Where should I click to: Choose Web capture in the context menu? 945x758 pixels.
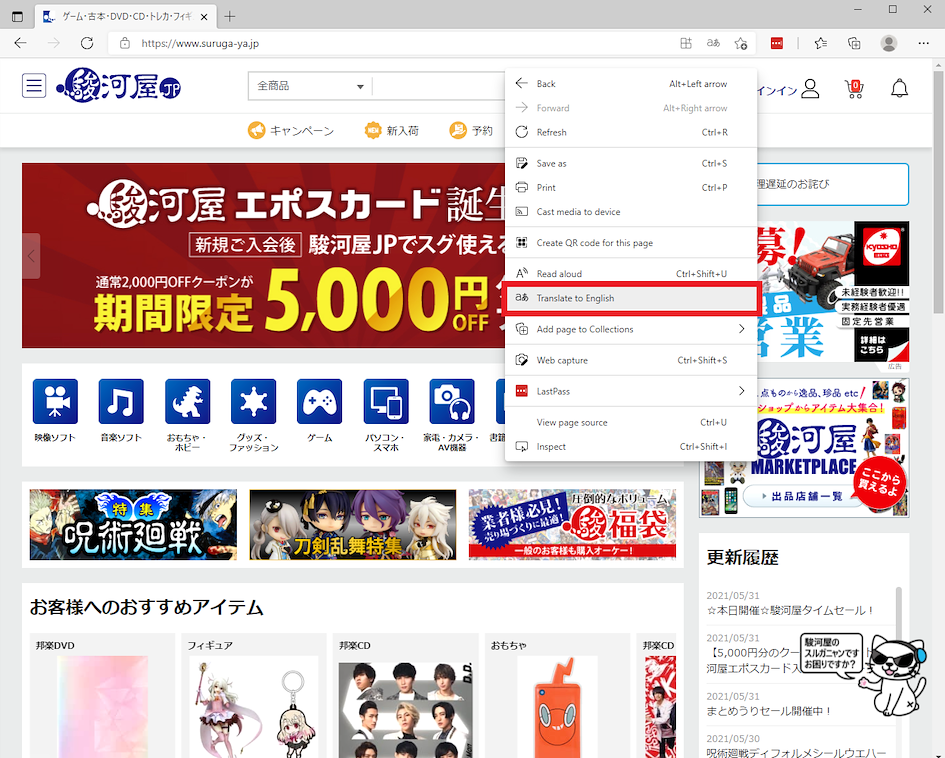(x=631, y=360)
